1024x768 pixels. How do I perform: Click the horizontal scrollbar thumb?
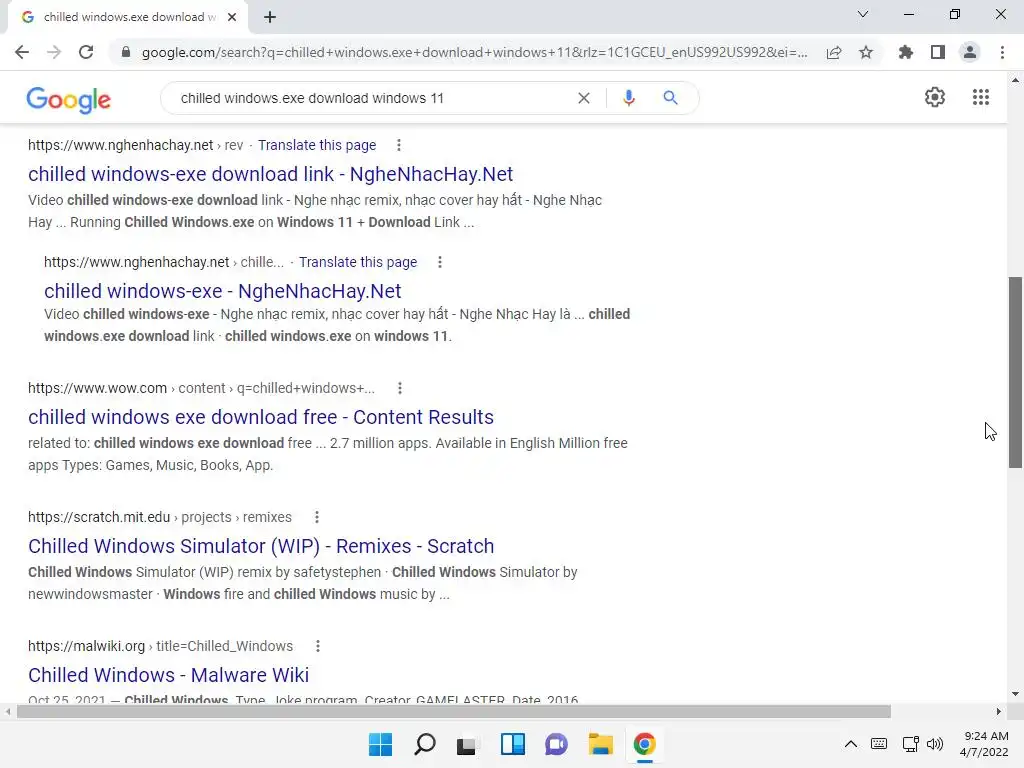pyautogui.click(x=453, y=711)
